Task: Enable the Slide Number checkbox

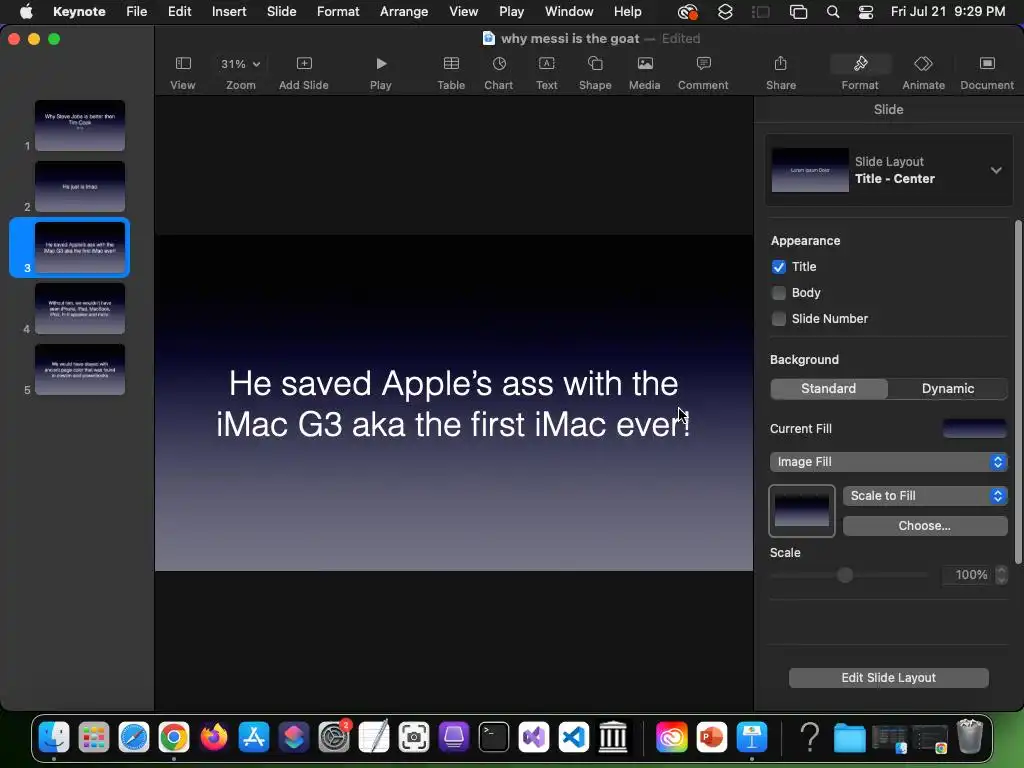Action: (778, 319)
